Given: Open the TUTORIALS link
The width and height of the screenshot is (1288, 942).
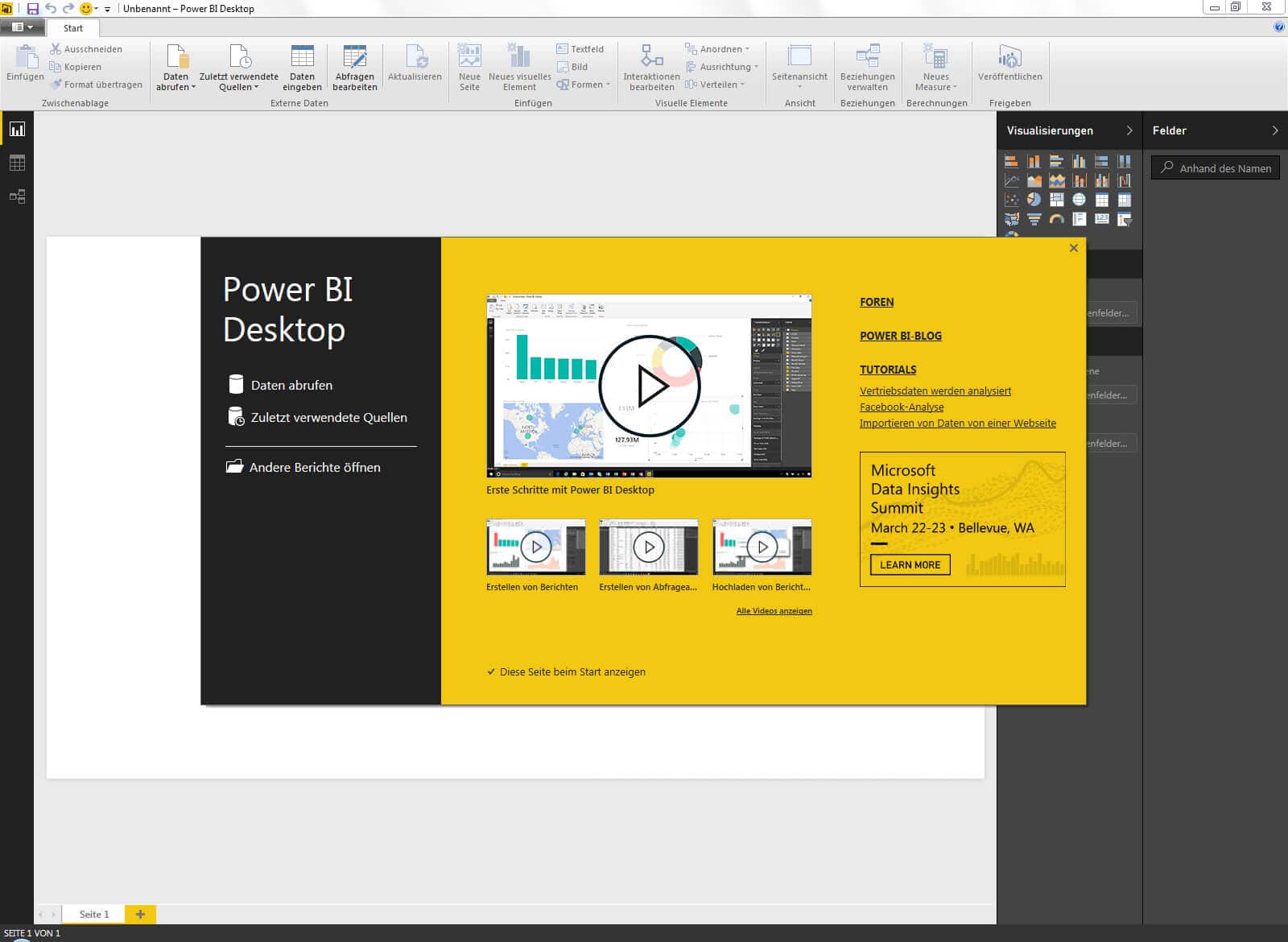Looking at the screenshot, I should 888,370.
